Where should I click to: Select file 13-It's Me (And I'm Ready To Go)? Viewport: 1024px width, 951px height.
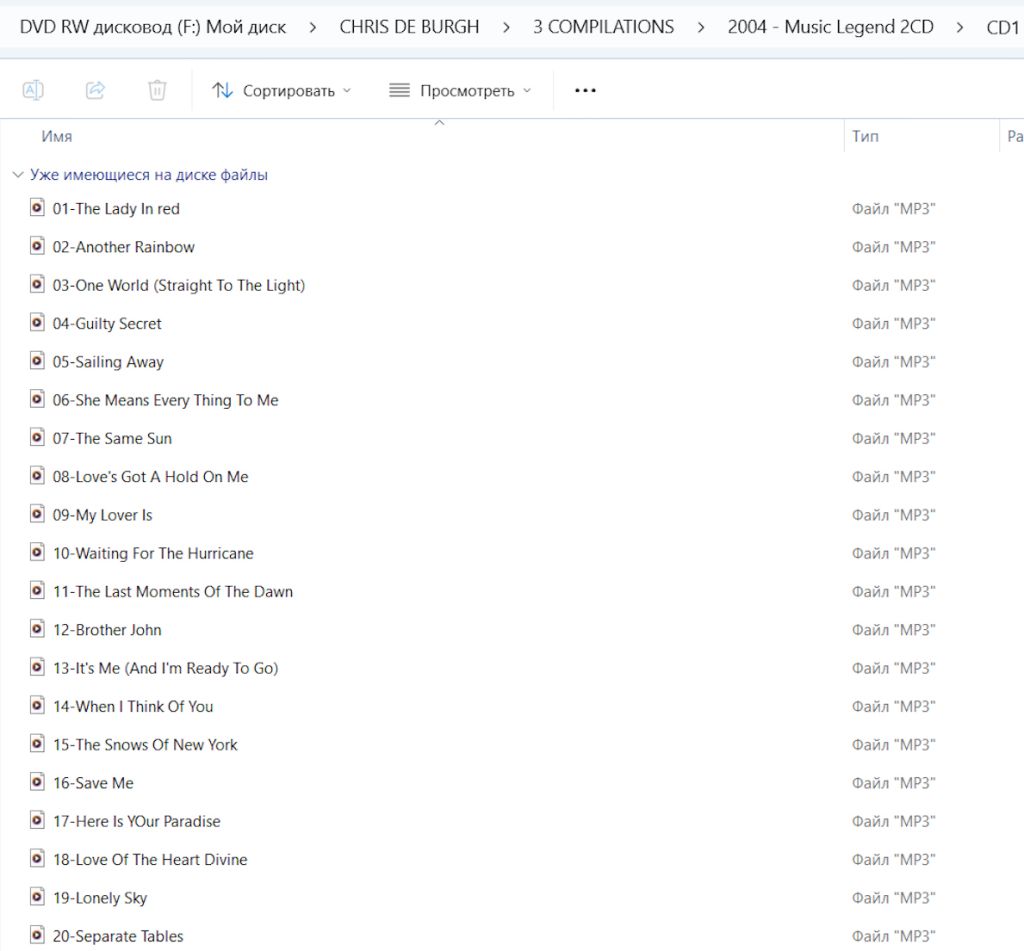coord(165,668)
